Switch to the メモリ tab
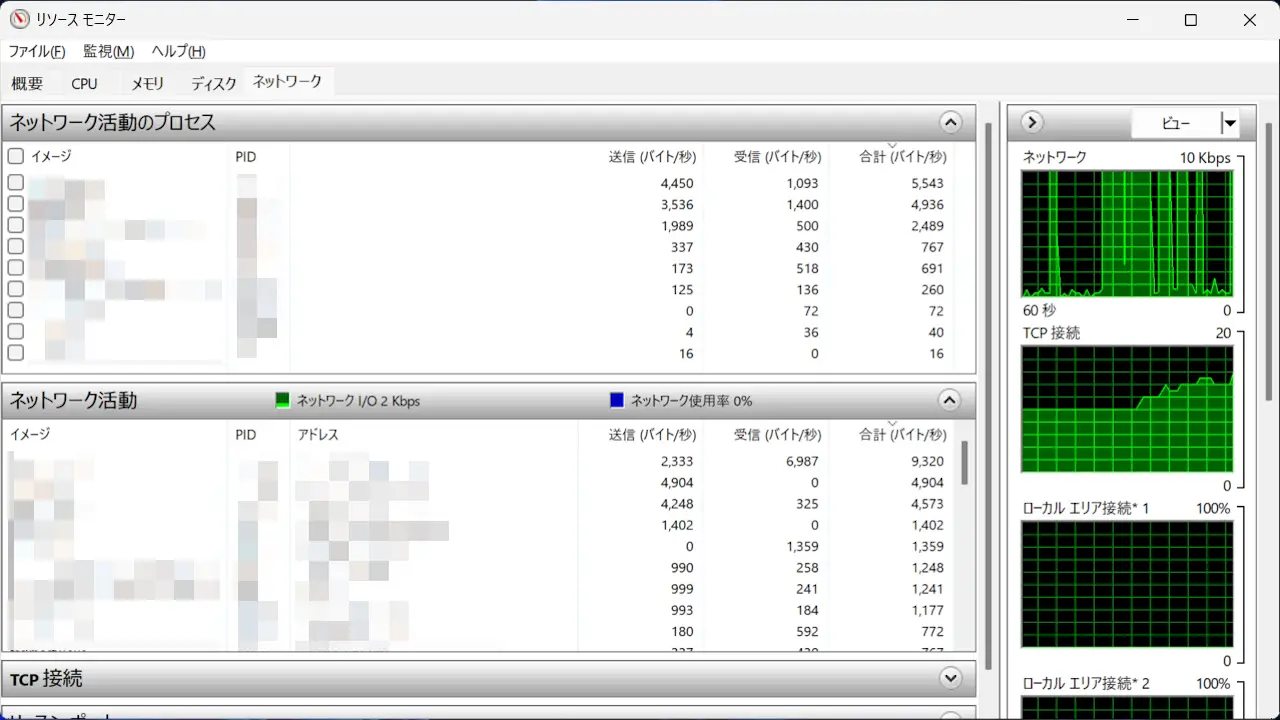This screenshot has width=1280, height=720. 147,84
